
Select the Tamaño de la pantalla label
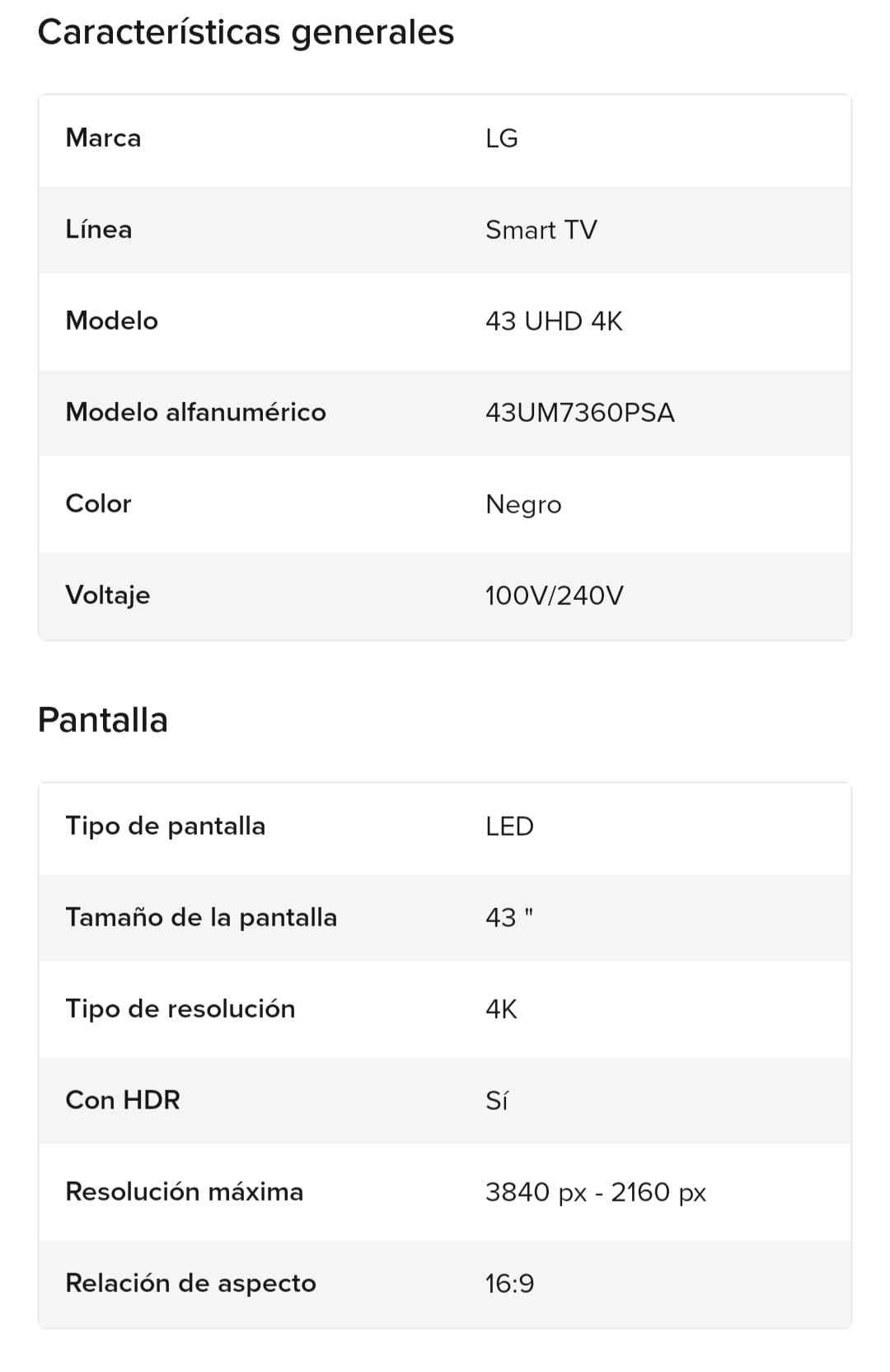[x=201, y=917]
